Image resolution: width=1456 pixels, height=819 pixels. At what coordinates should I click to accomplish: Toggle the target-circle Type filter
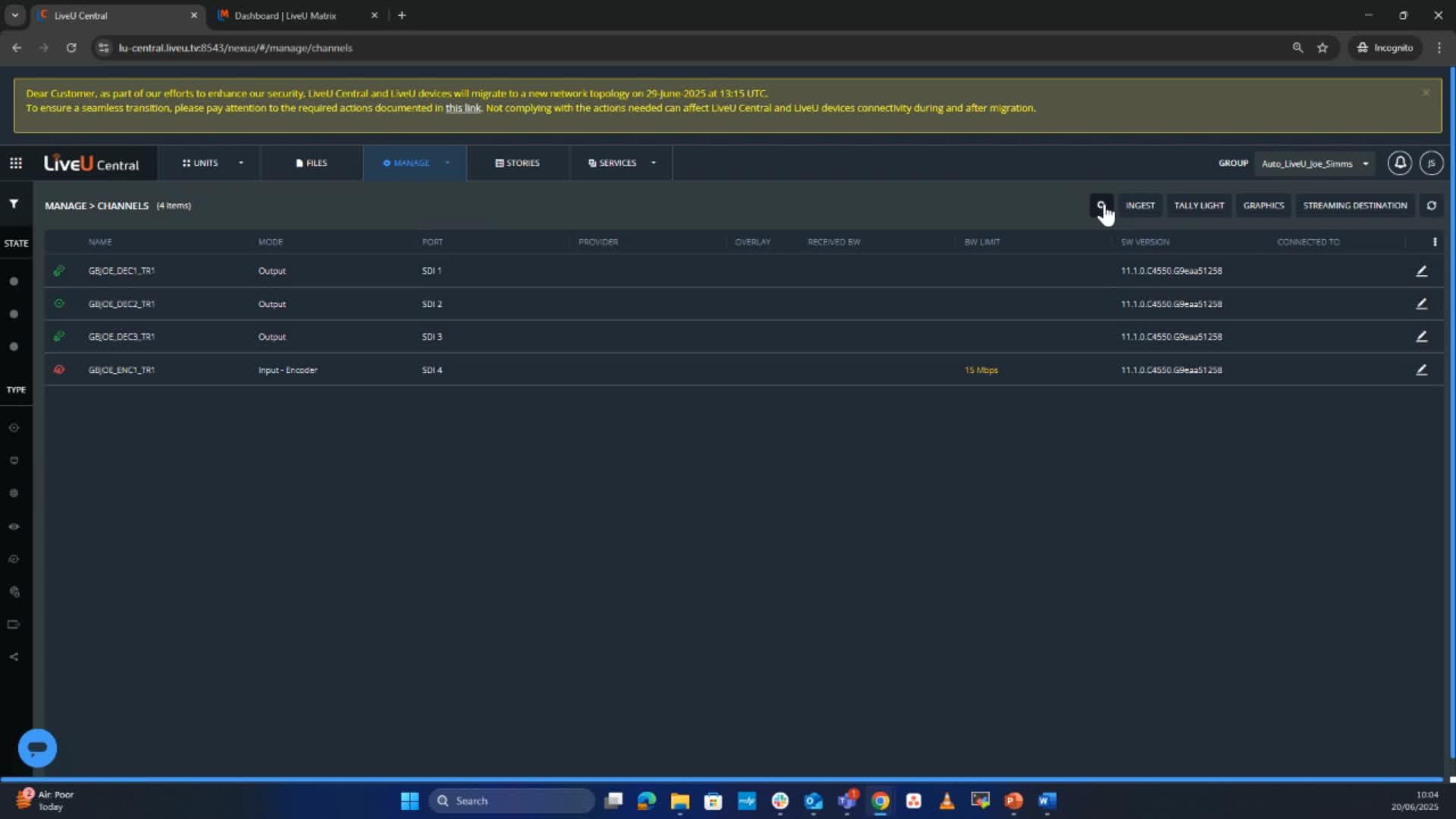click(14, 428)
